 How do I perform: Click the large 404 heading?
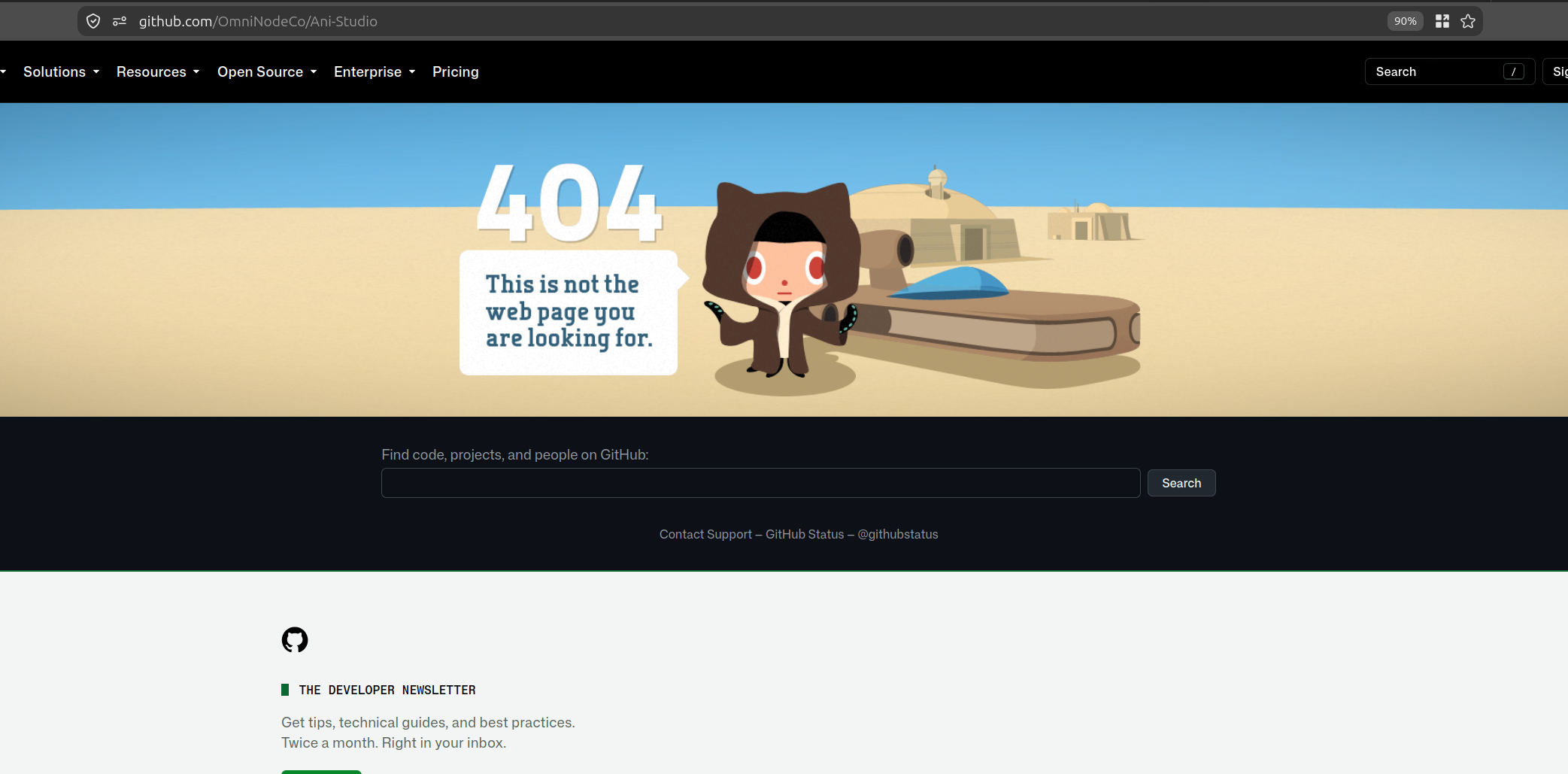pyautogui.click(x=569, y=202)
